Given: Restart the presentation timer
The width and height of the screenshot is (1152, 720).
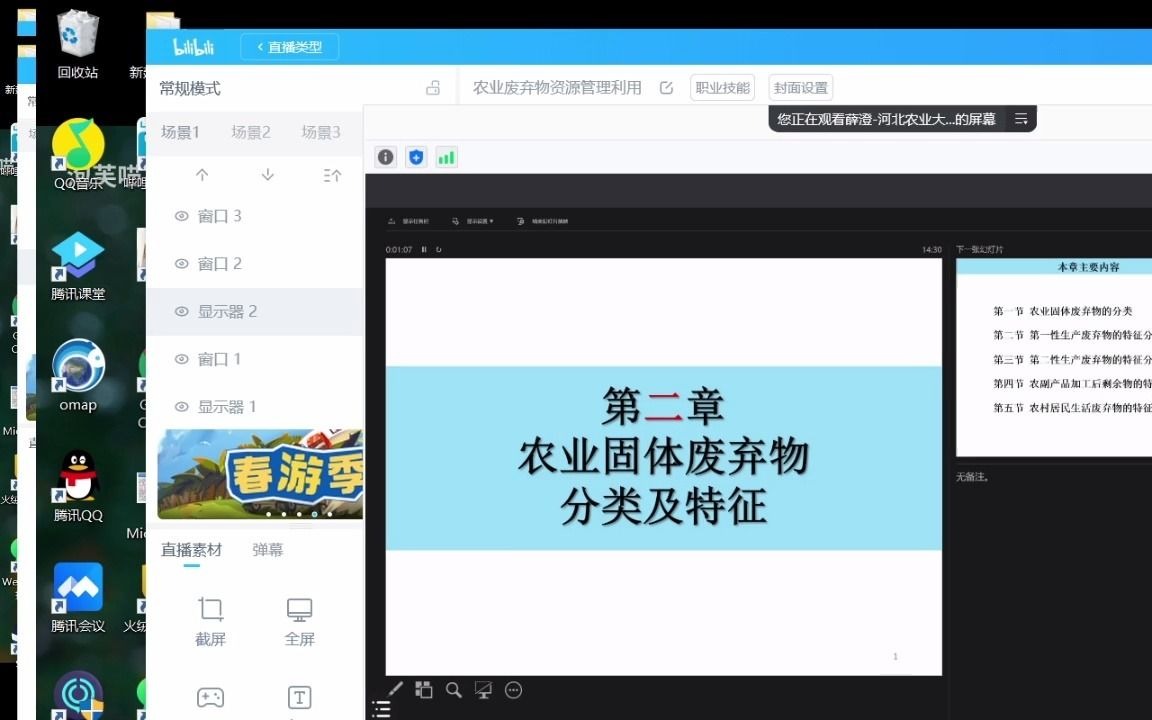Looking at the screenshot, I should coord(439,250).
